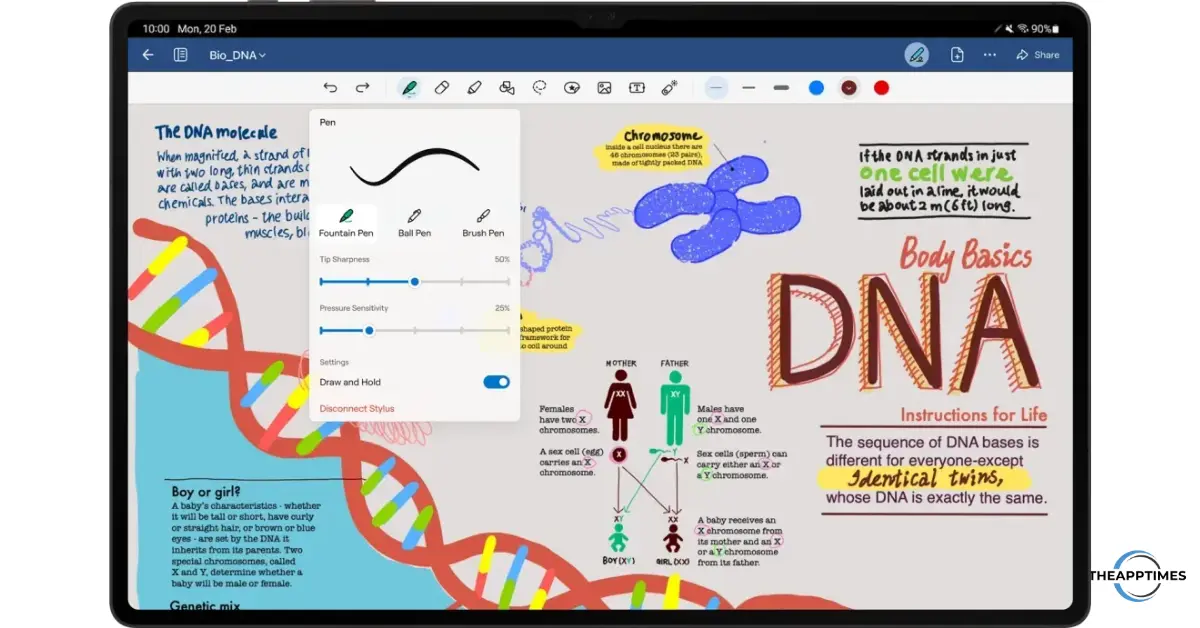Redo the last action
Viewport: 1200px width, 628px height.
(363, 88)
